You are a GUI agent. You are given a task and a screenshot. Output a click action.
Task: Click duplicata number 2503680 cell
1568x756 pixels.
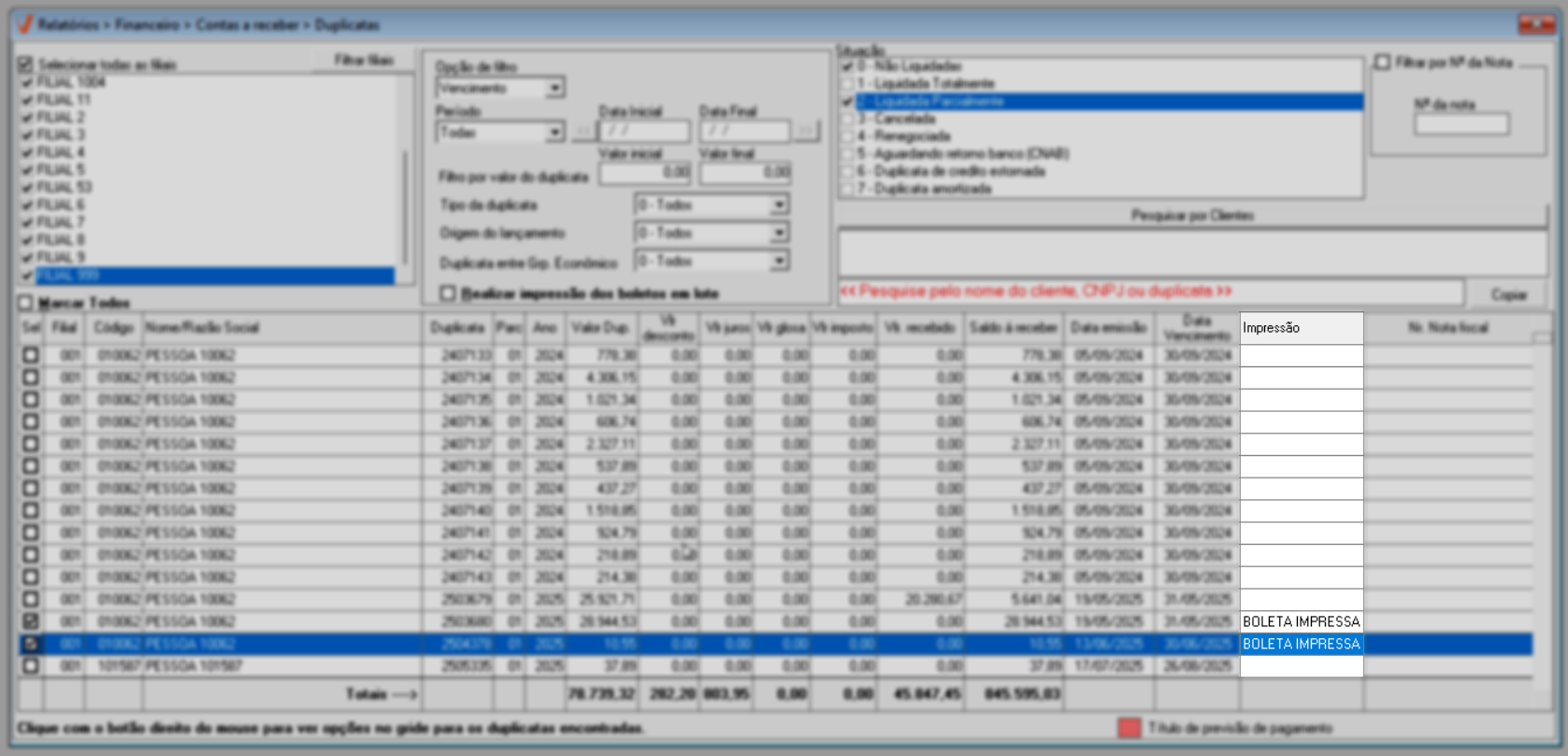click(458, 621)
